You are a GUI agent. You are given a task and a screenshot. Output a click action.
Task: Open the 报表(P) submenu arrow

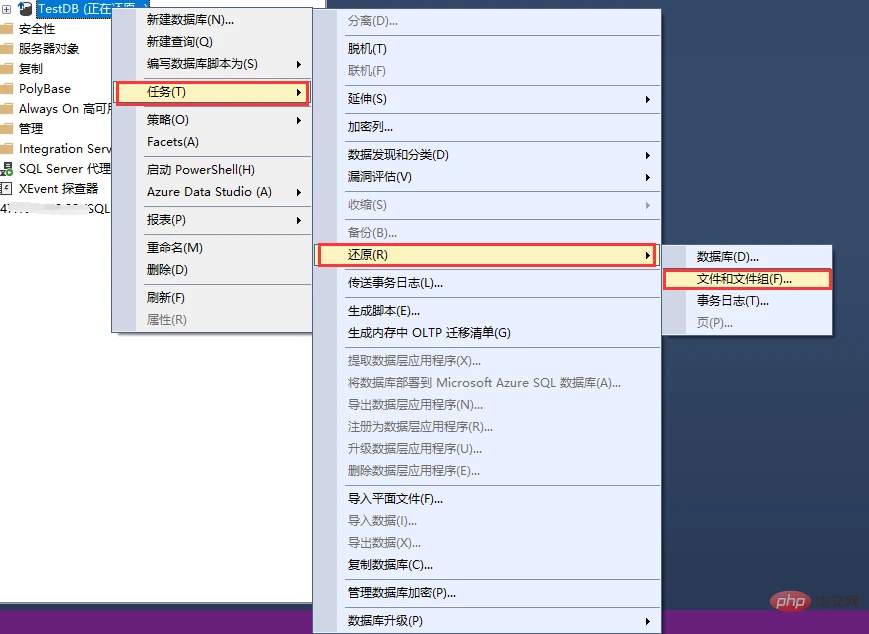pyautogui.click(x=299, y=220)
